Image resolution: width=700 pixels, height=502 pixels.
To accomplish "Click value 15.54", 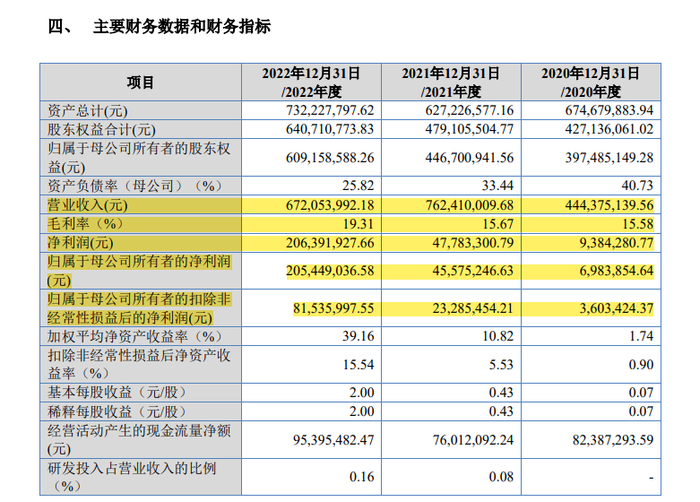I will (x=358, y=364).
